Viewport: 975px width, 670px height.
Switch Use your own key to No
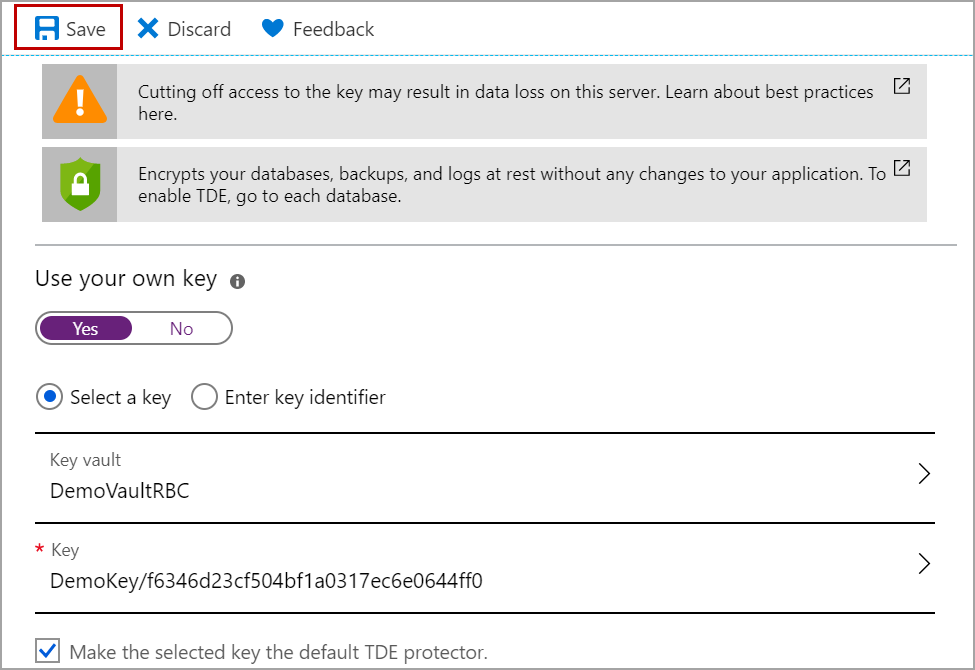(x=181, y=329)
